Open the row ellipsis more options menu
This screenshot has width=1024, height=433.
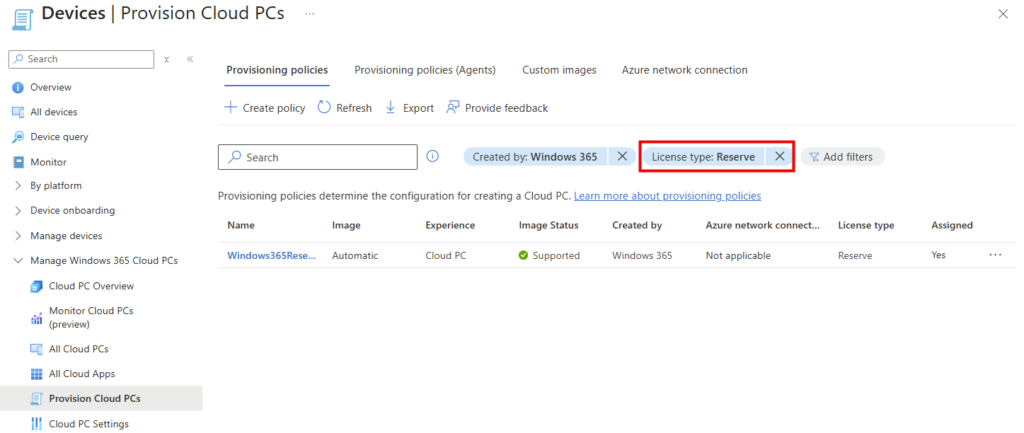click(995, 255)
